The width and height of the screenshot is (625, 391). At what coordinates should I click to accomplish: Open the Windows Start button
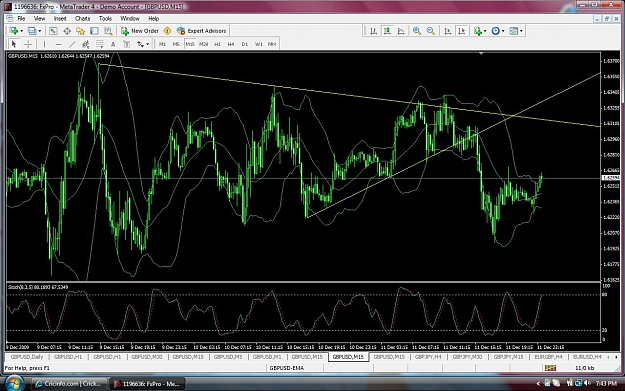click(x=14, y=383)
